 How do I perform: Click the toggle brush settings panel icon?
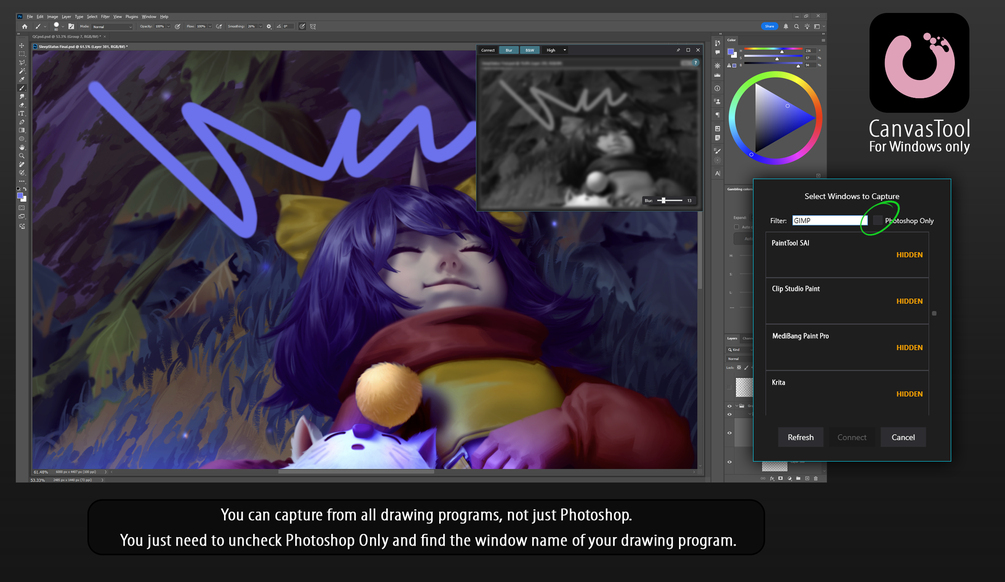[71, 26]
